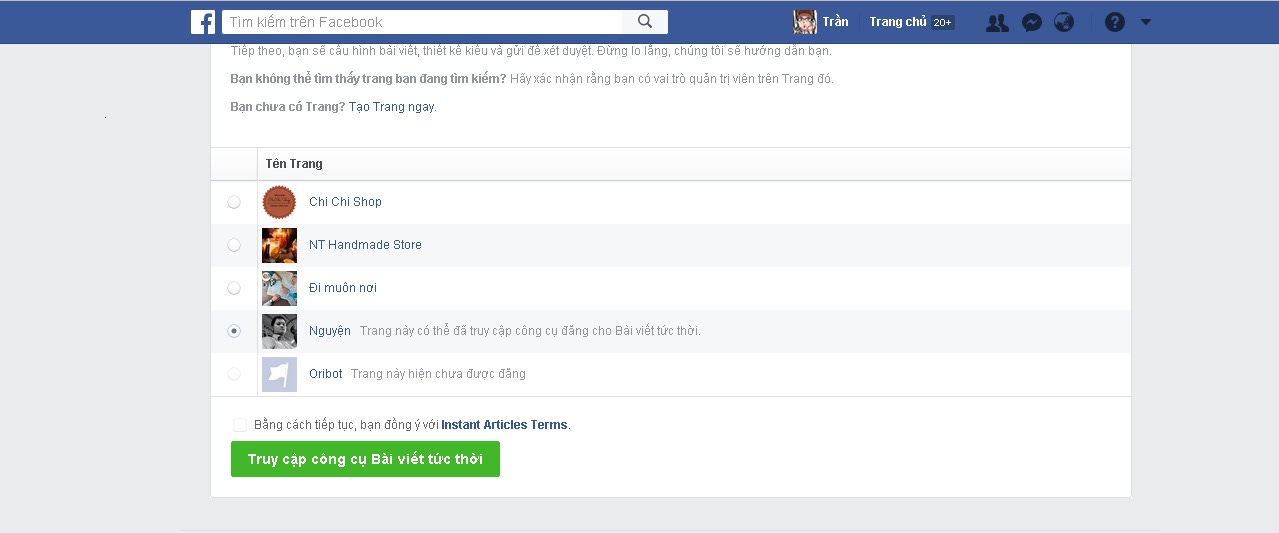1279x533 pixels.
Task: Select the Đi muôn nơi radio button
Action: click(x=234, y=288)
